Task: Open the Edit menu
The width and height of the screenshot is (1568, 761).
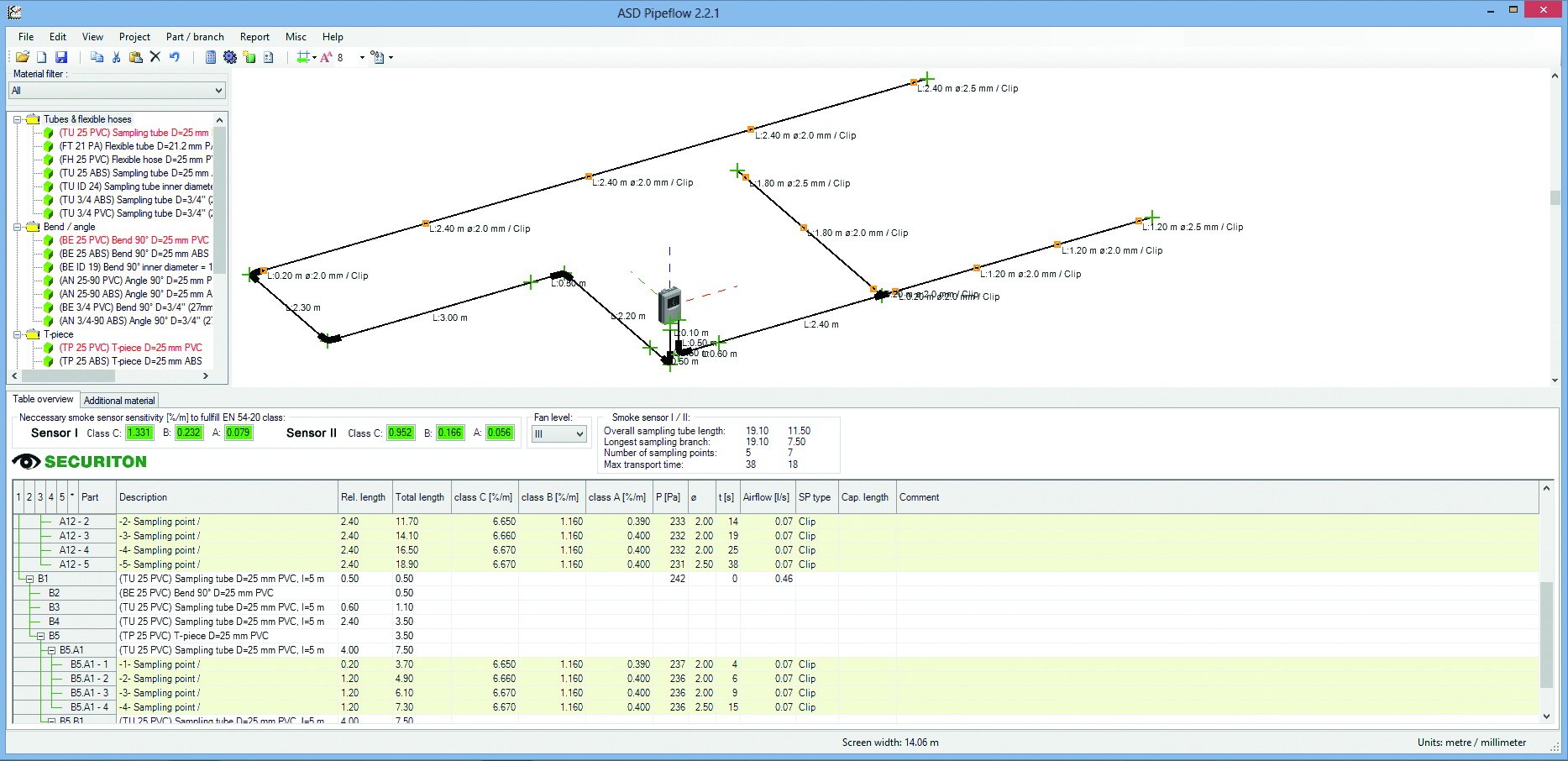Action: pyautogui.click(x=58, y=37)
